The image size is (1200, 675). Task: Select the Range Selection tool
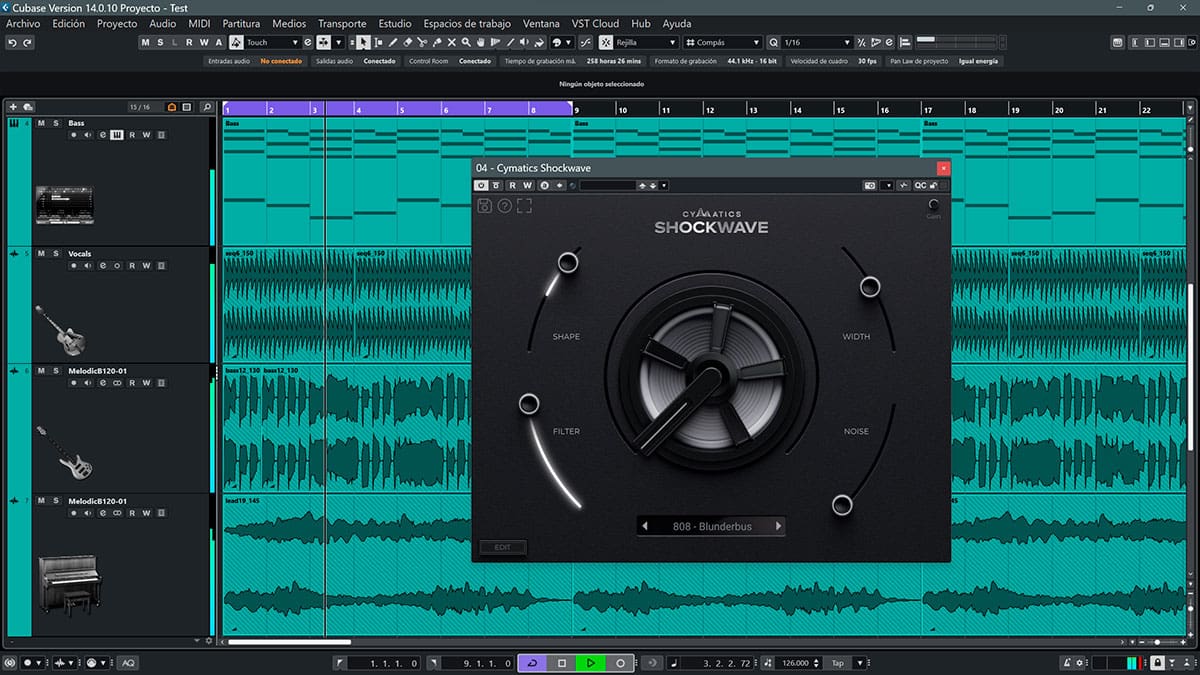click(378, 42)
